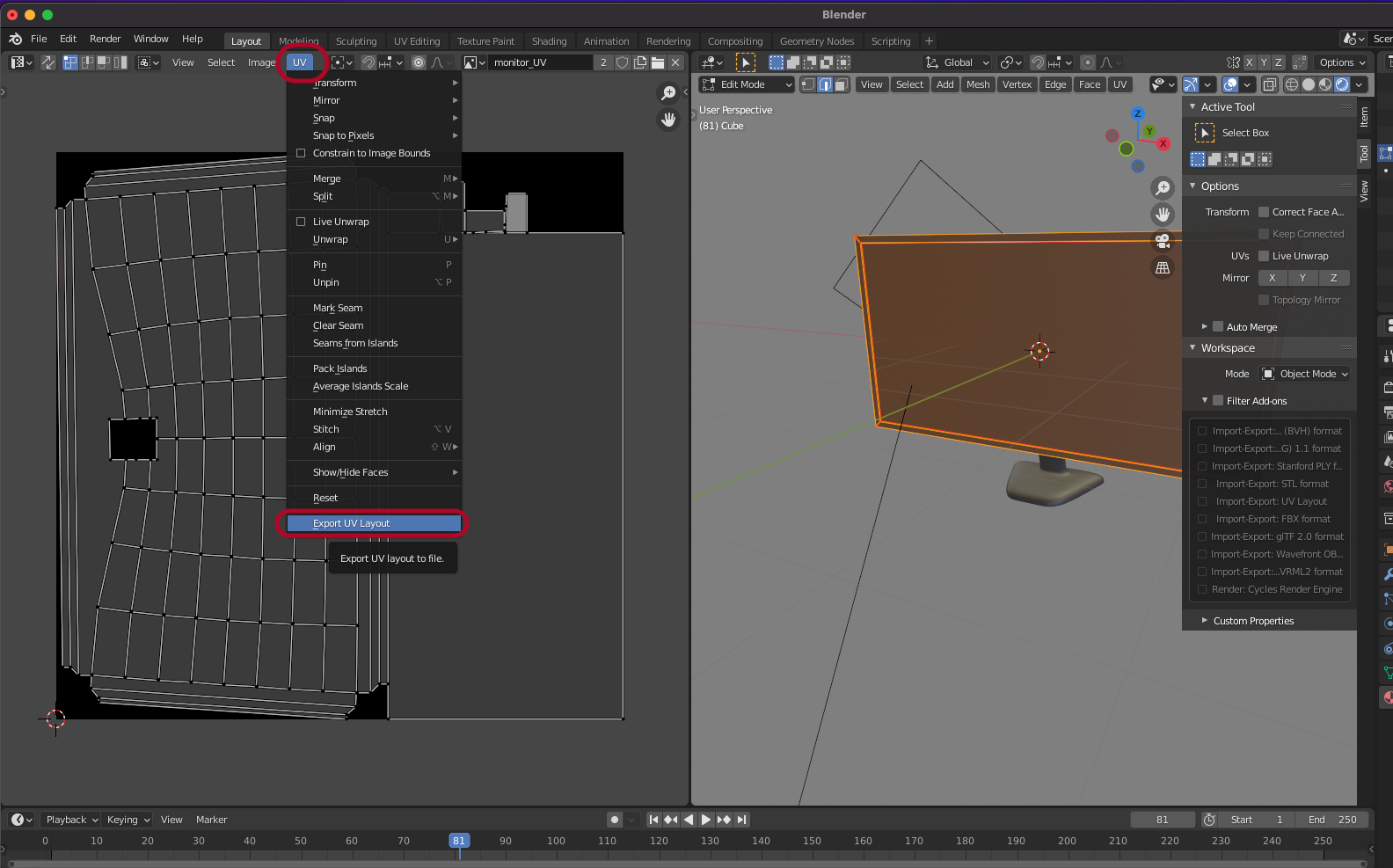This screenshot has height=868, width=1393.
Task: Toggle mirror Y axis button
Action: click(1303, 278)
